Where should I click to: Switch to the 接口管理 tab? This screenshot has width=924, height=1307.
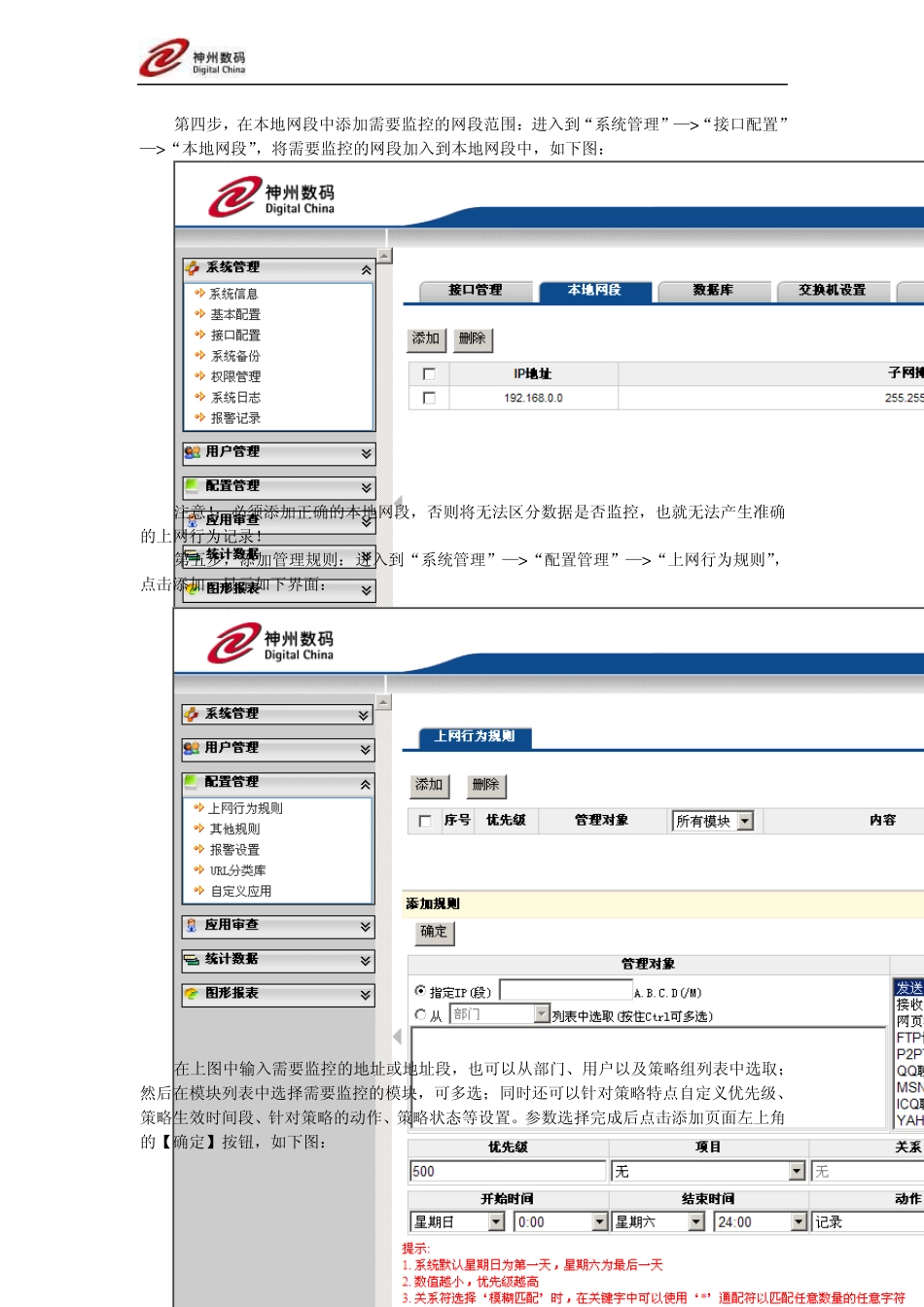pos(476,291)
